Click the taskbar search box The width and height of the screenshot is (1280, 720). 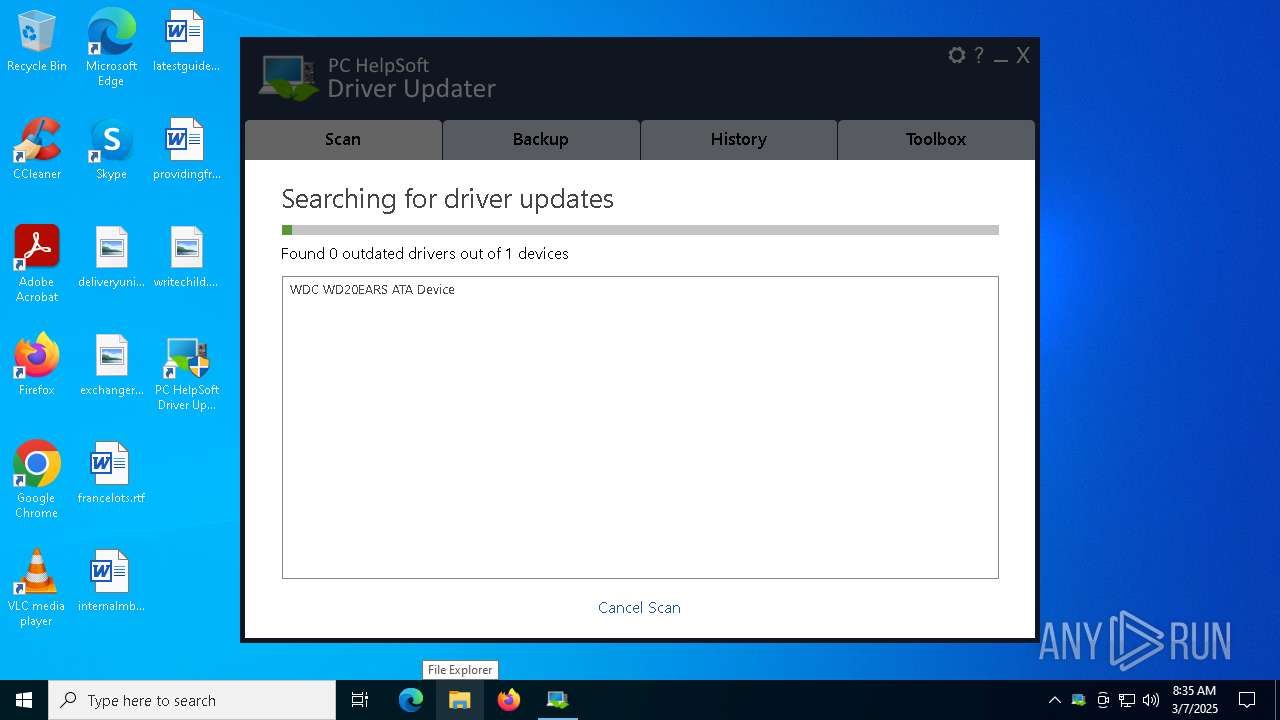point(192,700)
